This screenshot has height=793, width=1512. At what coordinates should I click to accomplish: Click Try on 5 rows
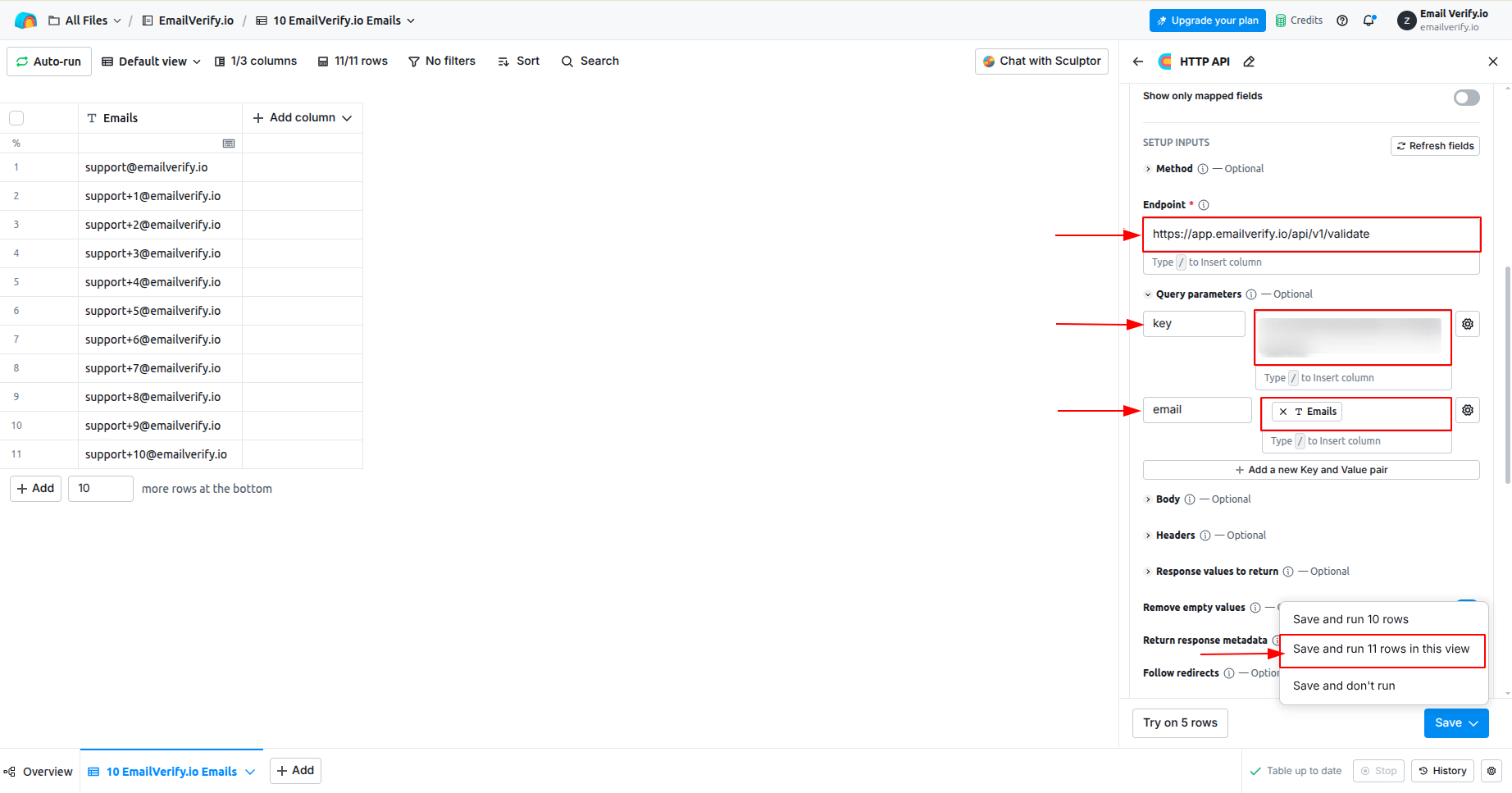(1180, 723)
